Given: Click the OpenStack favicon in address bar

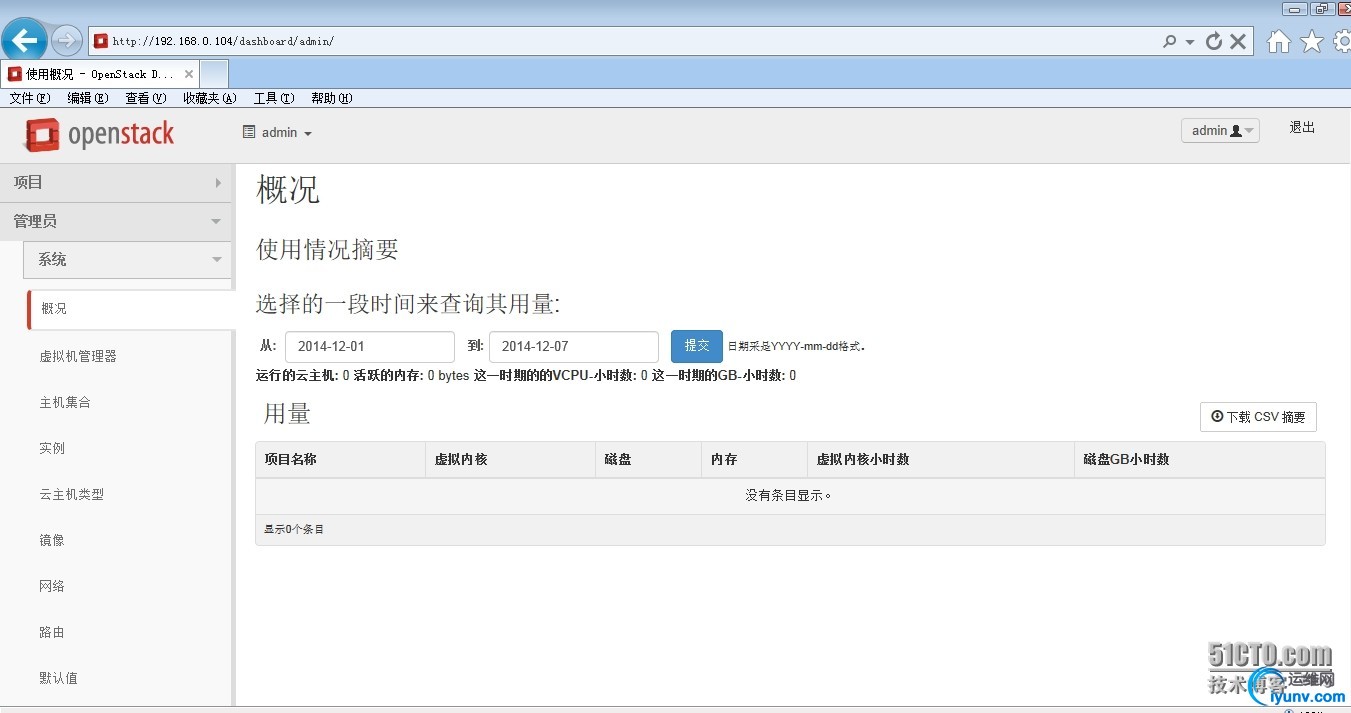Looking at the screenshot, I should (100, 41).
